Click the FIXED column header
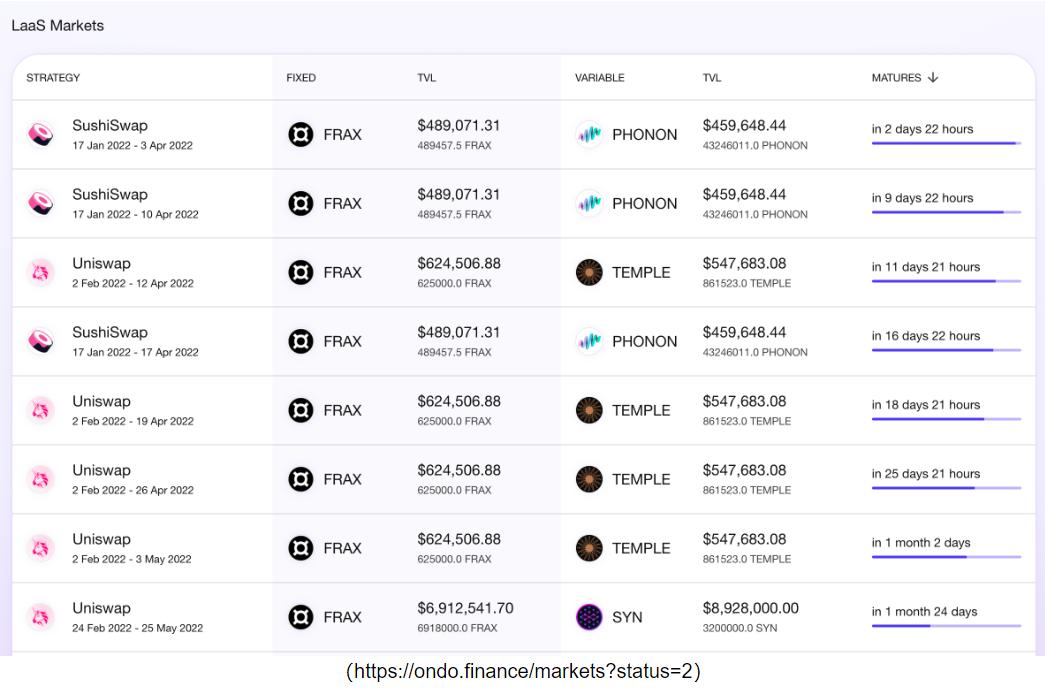The height and width of the screenshot is (693, 1045). tap(301, 78)
